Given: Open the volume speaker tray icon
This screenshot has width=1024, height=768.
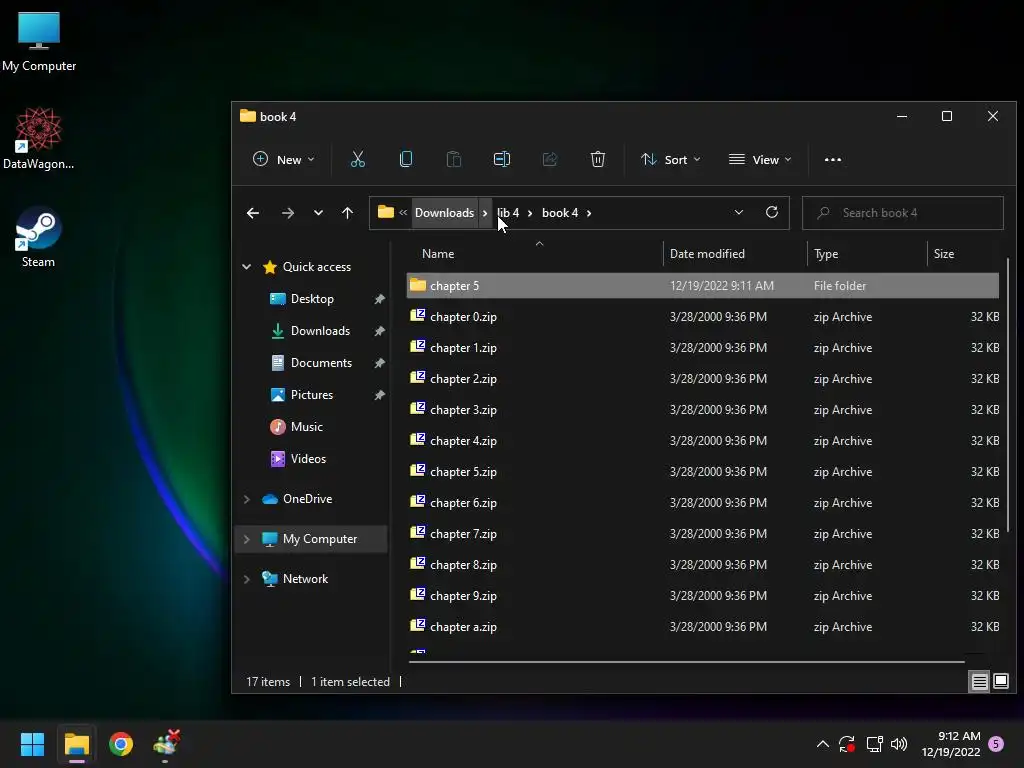Looking at the screenshot, I should tap(899, 744).
